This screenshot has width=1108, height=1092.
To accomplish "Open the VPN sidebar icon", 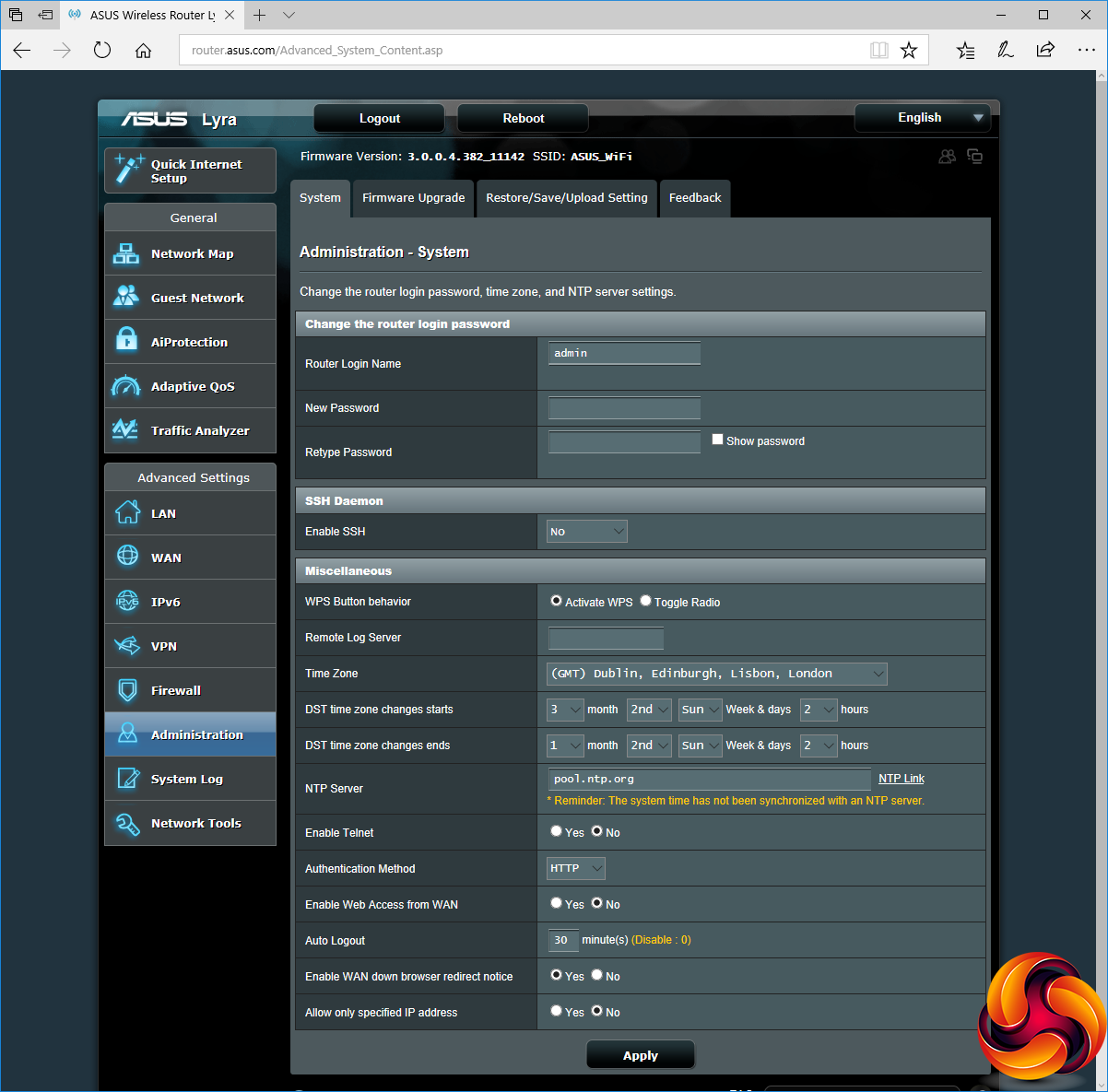I will 126,646.
